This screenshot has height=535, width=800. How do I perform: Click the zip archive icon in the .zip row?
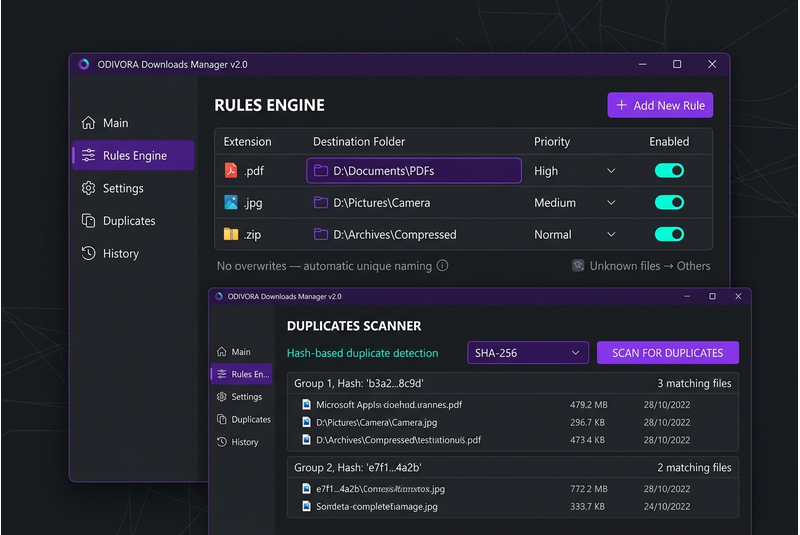coord(231,234)
